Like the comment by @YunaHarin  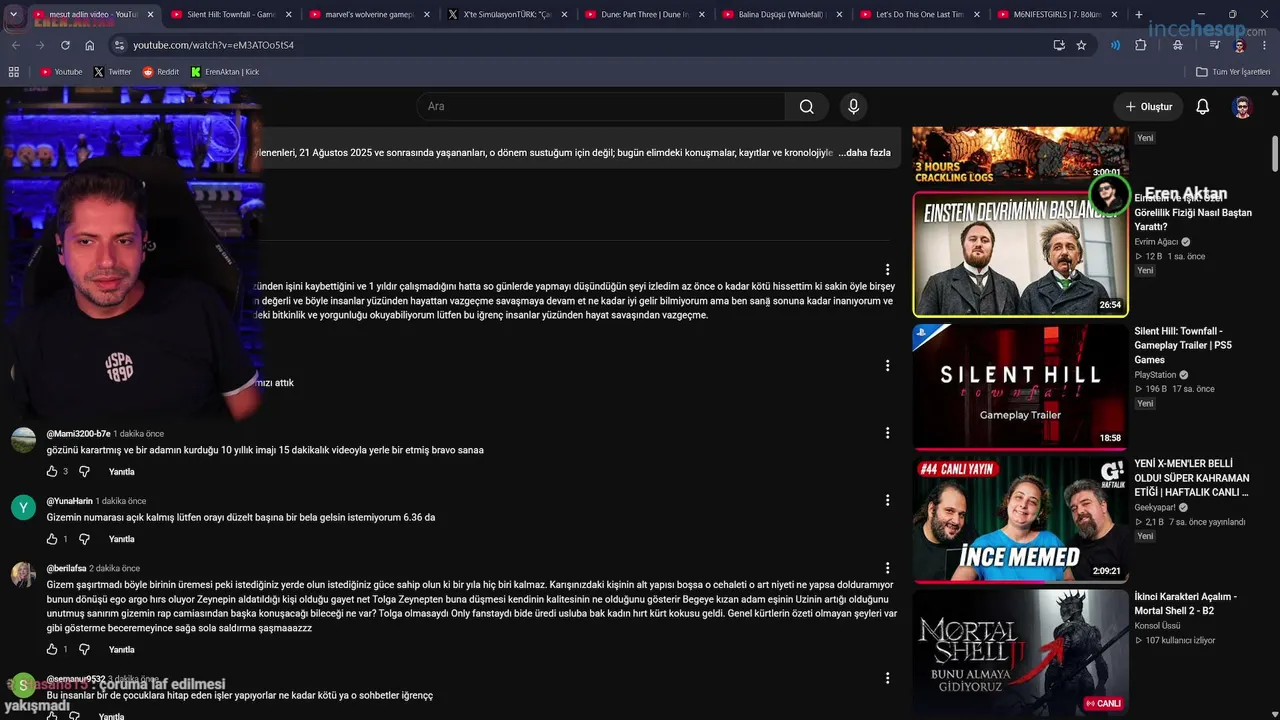(52, 539)
